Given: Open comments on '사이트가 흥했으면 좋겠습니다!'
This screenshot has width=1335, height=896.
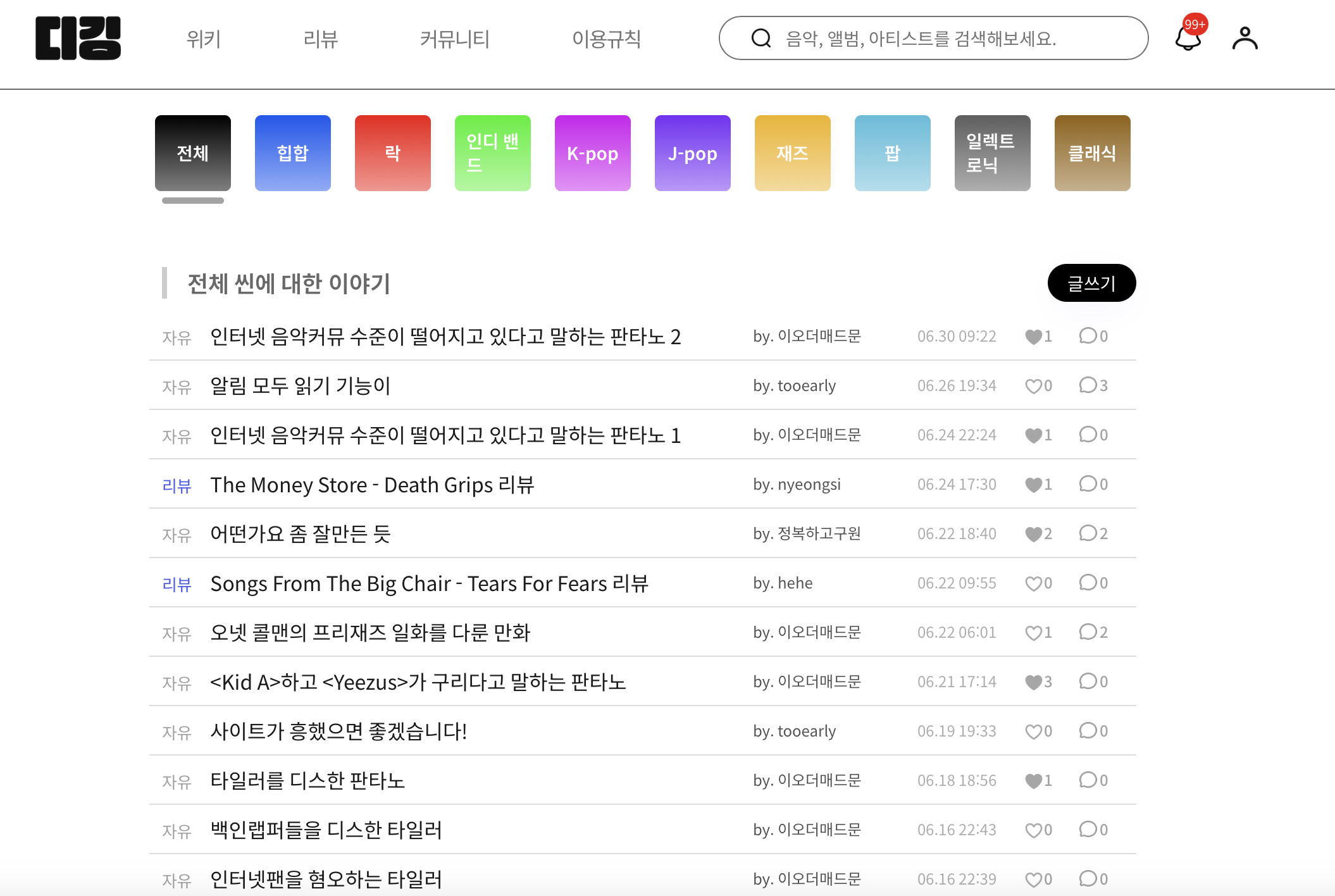Looking at the screenshot, I should pos(1088,730).
